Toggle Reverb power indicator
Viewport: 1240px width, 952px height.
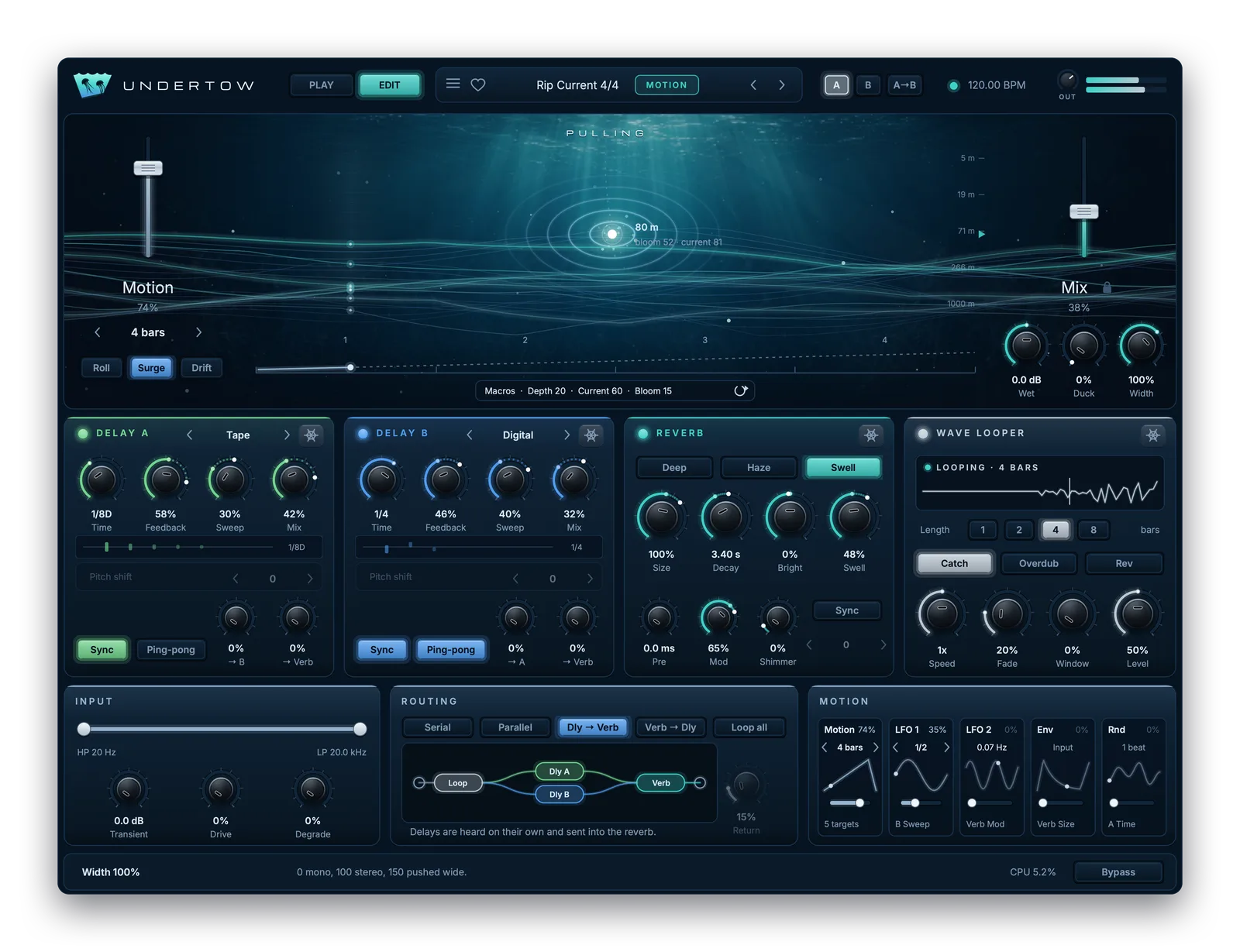tap(642, 433)
